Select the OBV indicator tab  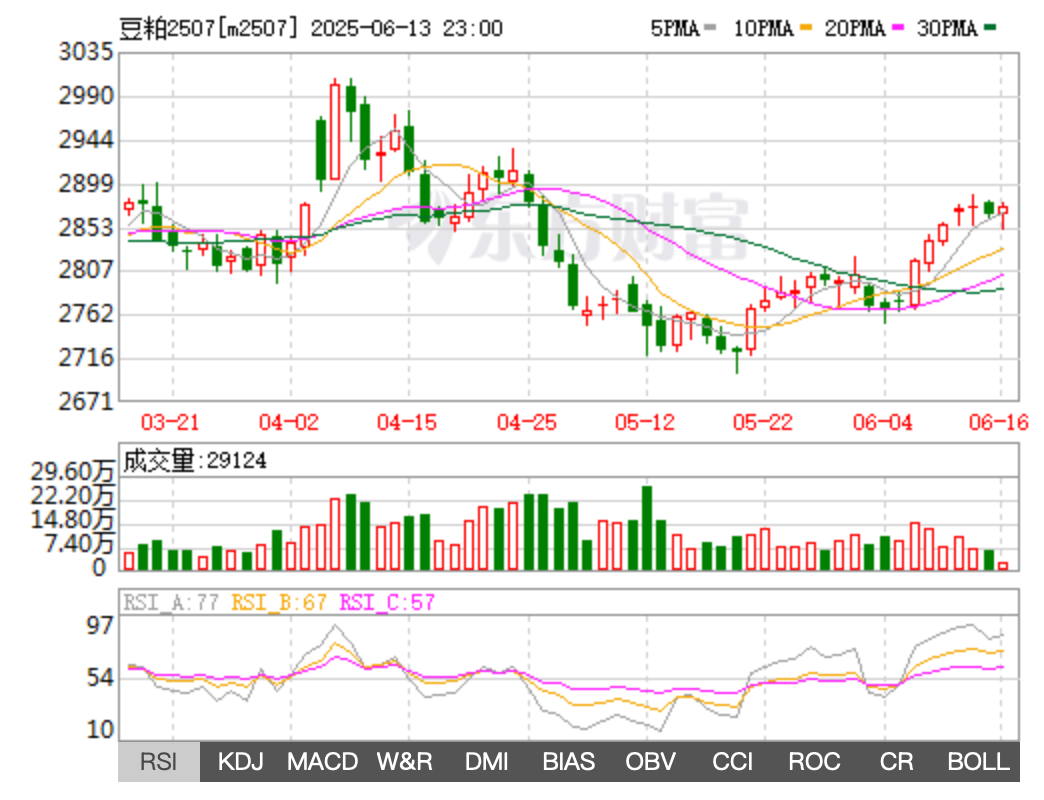[x=651, y=762]
